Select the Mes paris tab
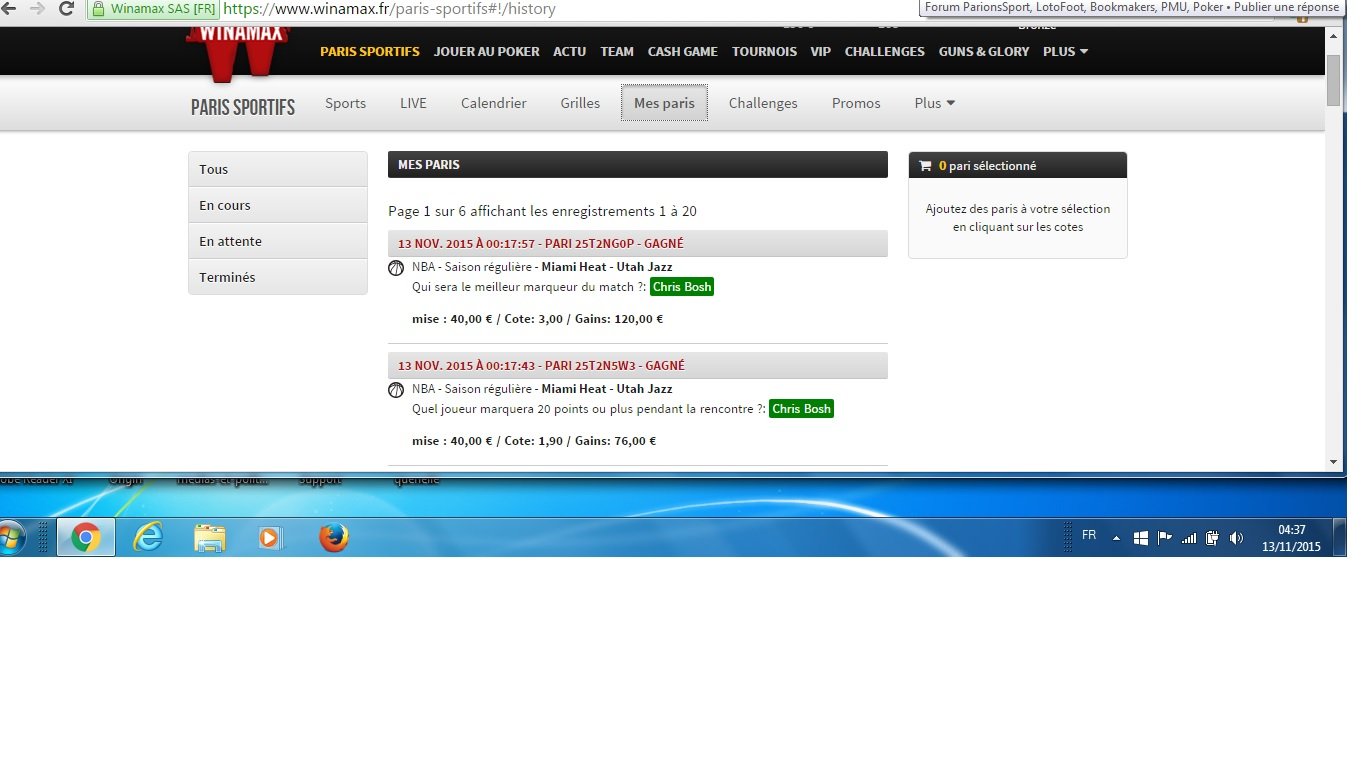Image resolution: width=1366 pixels, height=768 pixels. [664, 103]
